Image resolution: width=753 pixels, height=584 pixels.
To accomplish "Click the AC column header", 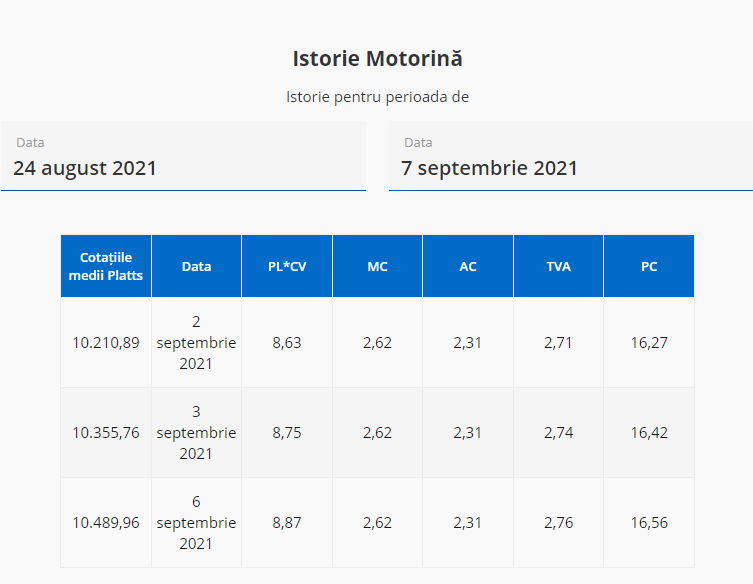I will (x=468, y=266).
